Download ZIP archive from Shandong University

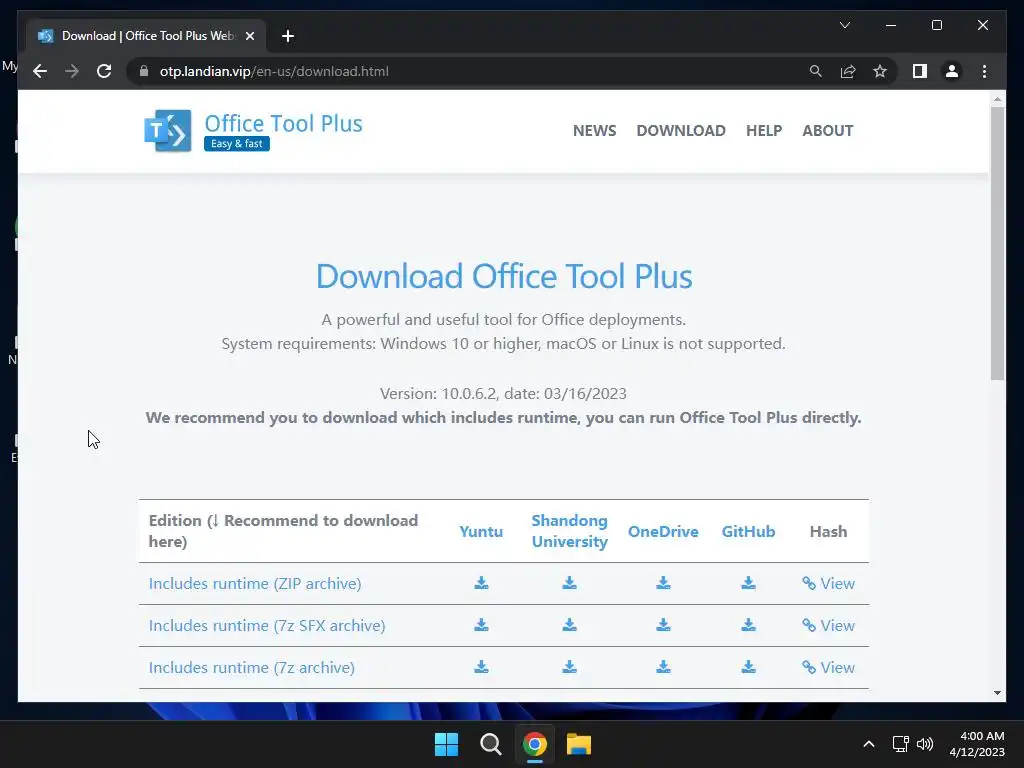[569, 583]
